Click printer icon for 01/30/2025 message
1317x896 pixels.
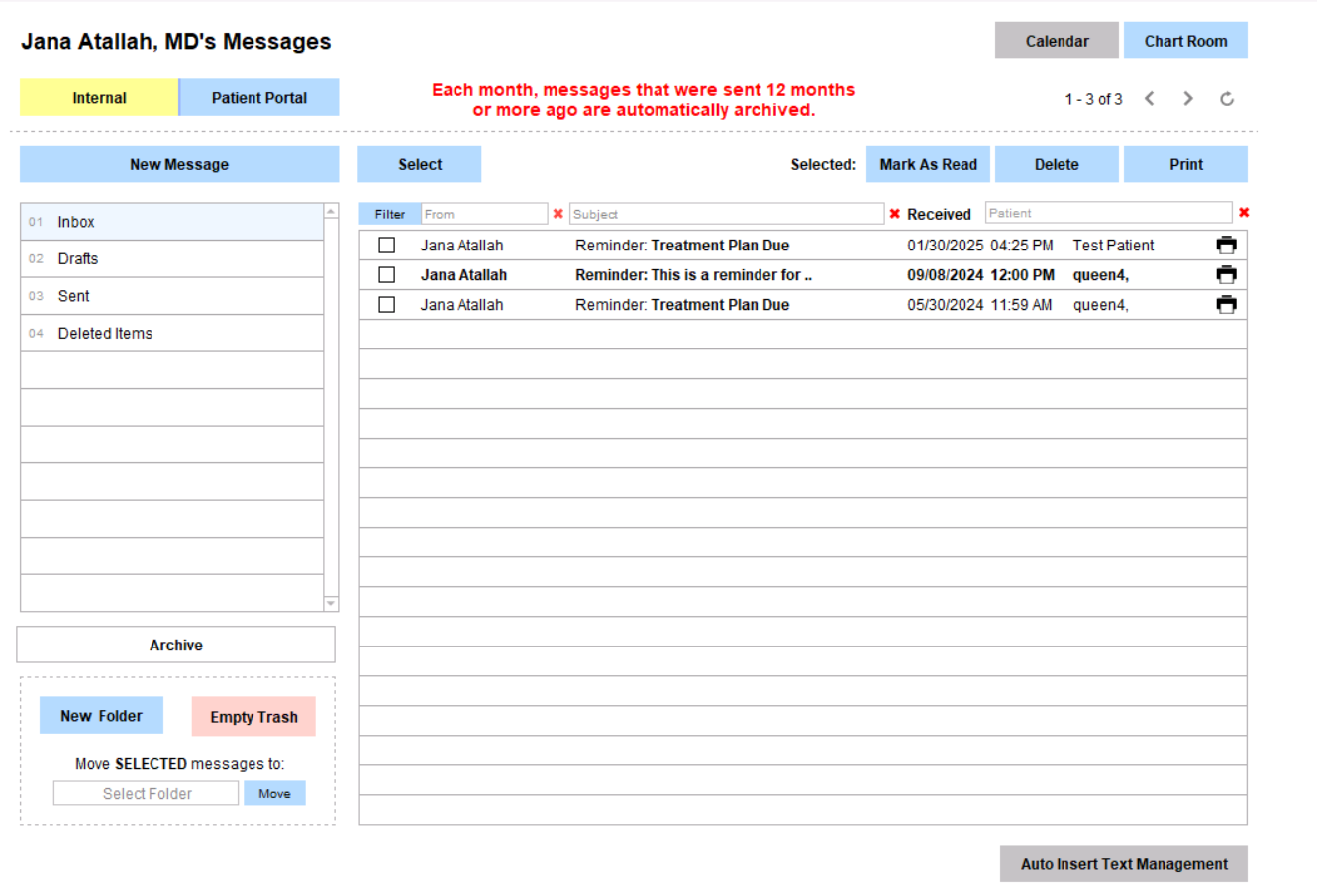tap(1226, 246)
